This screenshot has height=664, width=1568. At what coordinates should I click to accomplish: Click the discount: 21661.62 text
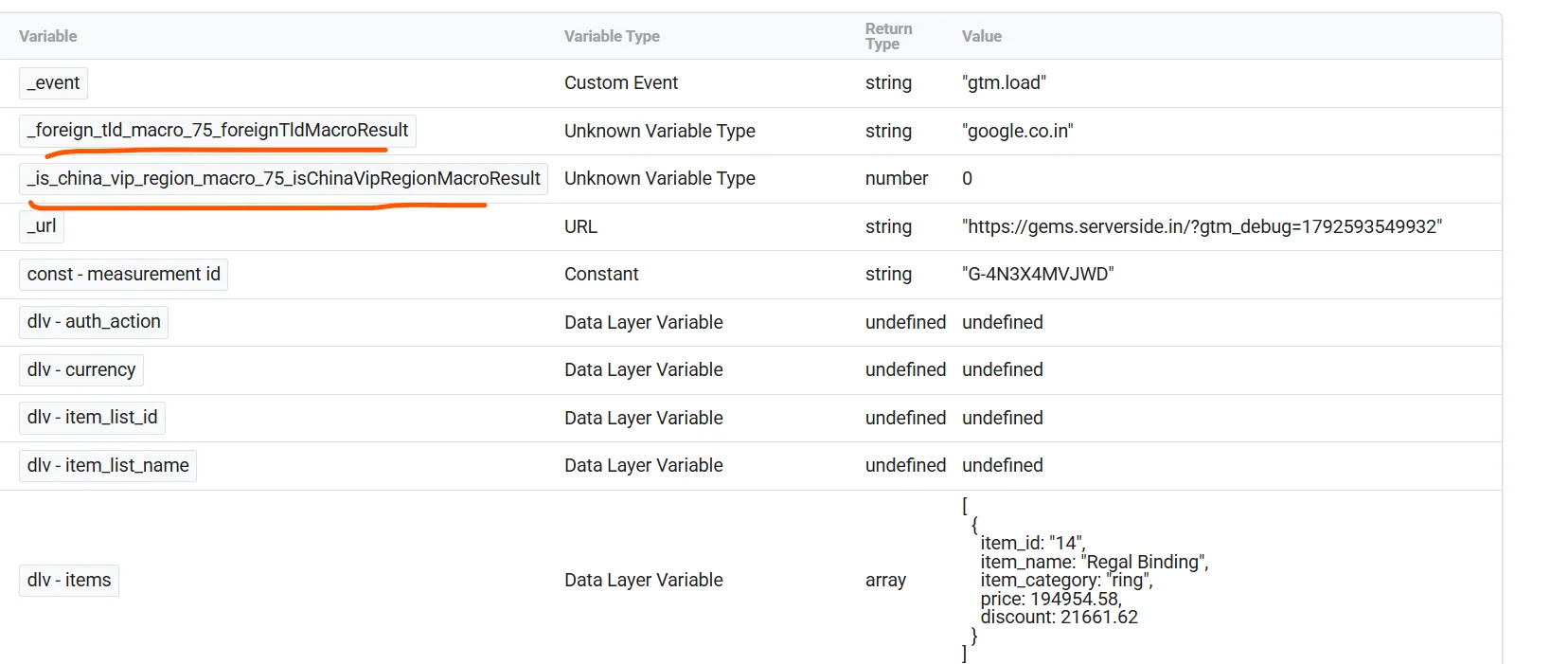pyautogui.click(x=1060, y=618)
